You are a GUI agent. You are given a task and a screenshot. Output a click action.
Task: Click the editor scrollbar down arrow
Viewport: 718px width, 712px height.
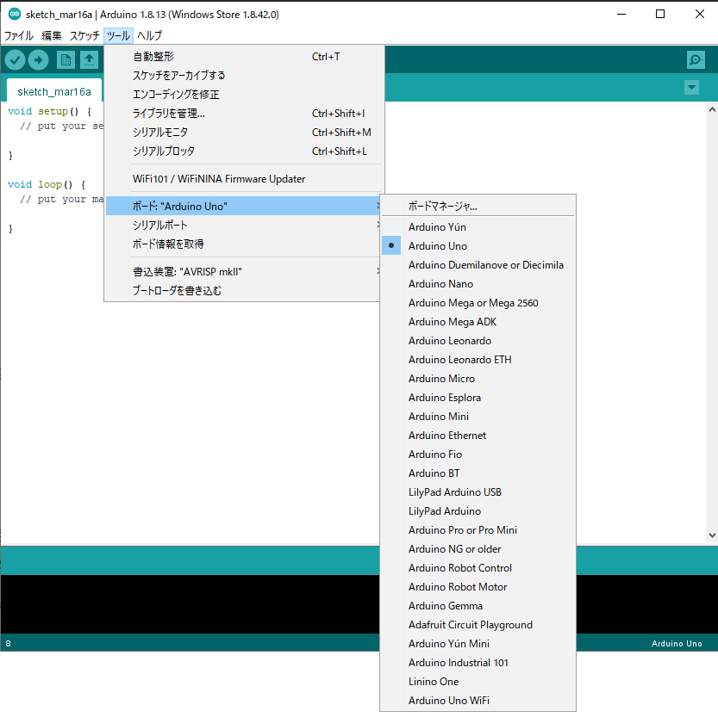pyautogui.click(x=712, y=535)
